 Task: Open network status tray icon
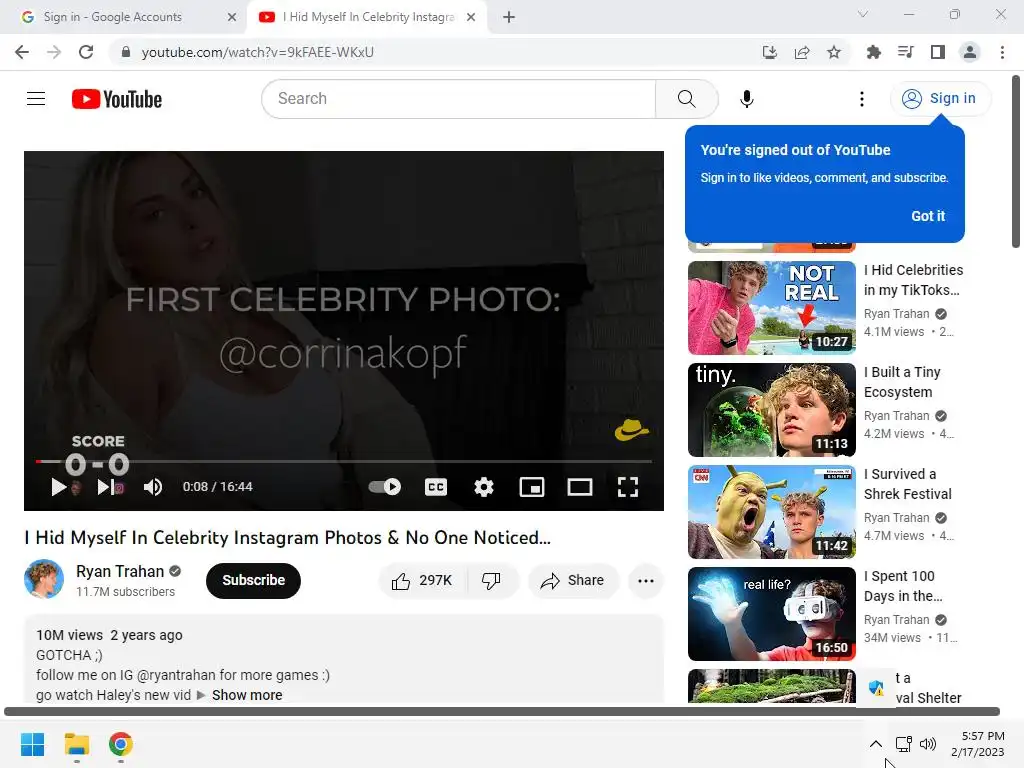[903, 743]
